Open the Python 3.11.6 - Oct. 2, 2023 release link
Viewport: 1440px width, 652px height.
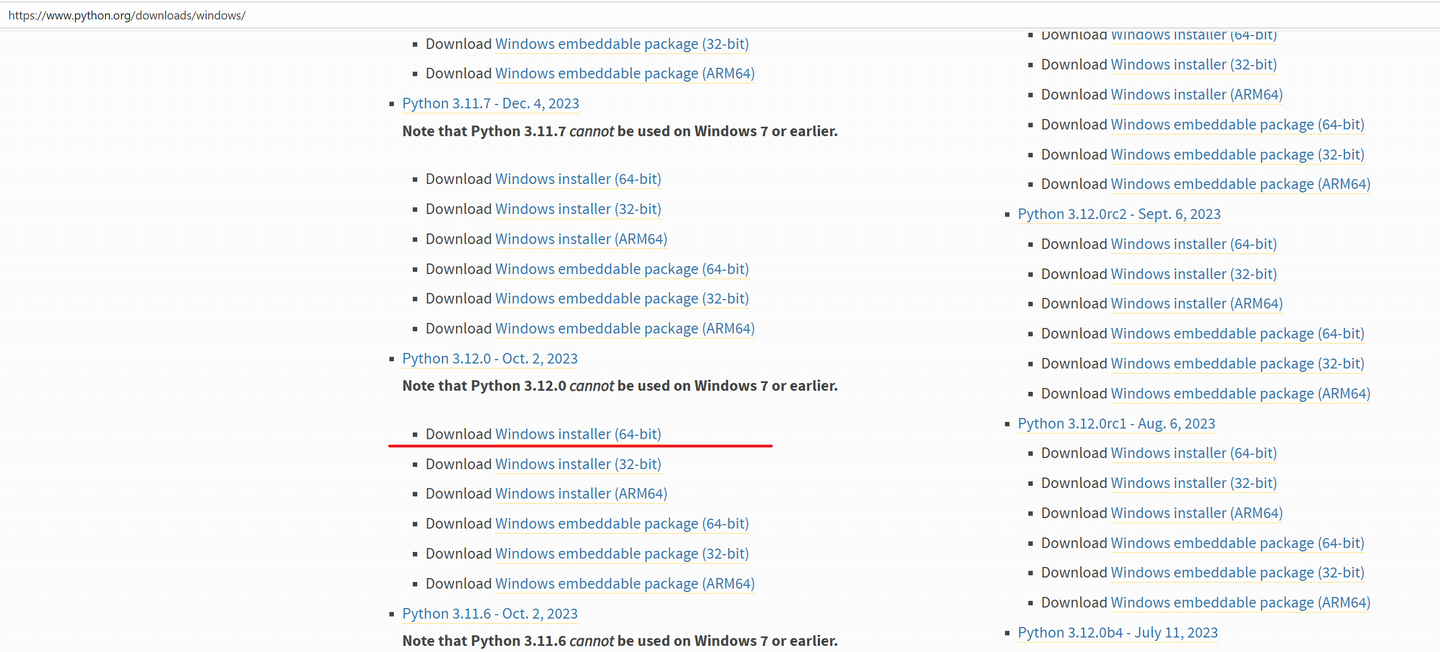click(490, 614)
